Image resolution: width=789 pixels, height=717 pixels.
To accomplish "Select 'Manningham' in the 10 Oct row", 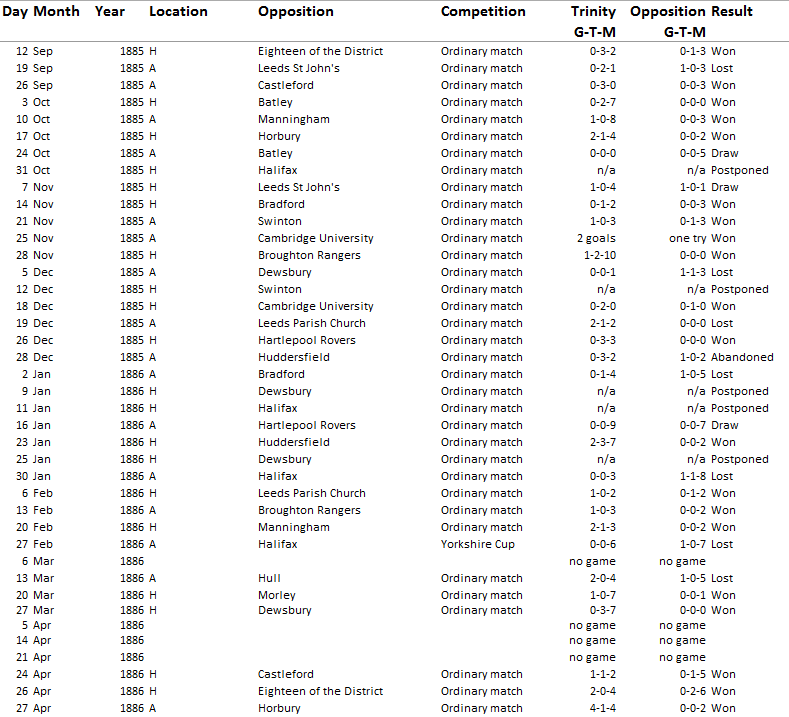I will point(294,119).
